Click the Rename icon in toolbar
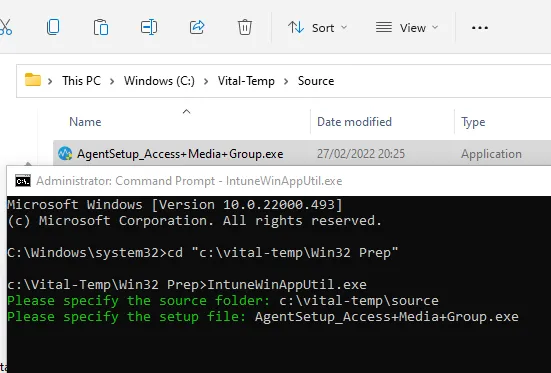551x373 pixels. click(x=149, y=27)
